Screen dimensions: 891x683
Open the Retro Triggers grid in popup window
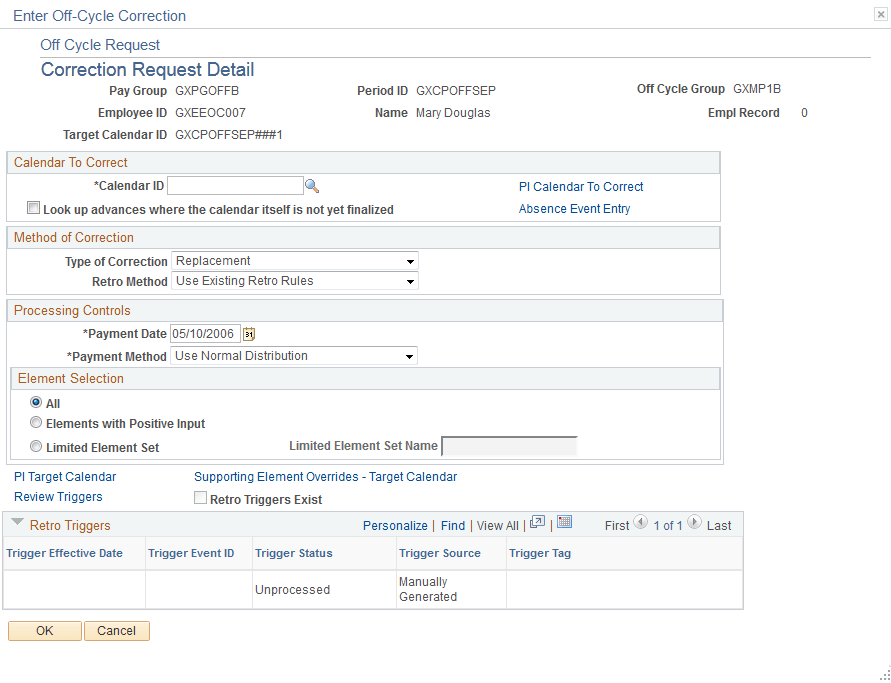pos(537,524)
